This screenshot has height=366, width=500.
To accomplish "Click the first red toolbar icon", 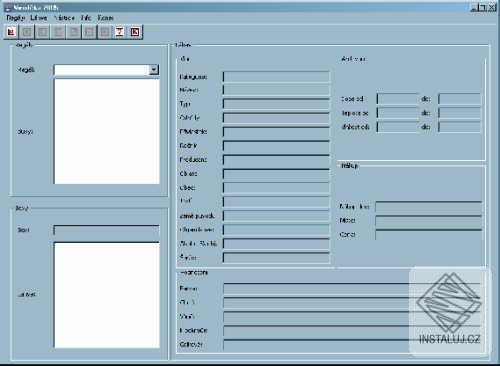I will point(11,32).
